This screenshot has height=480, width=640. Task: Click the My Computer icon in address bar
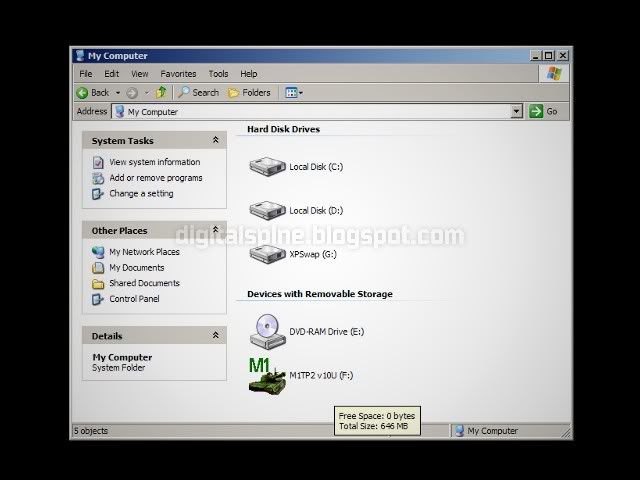(x=120, y=111)
